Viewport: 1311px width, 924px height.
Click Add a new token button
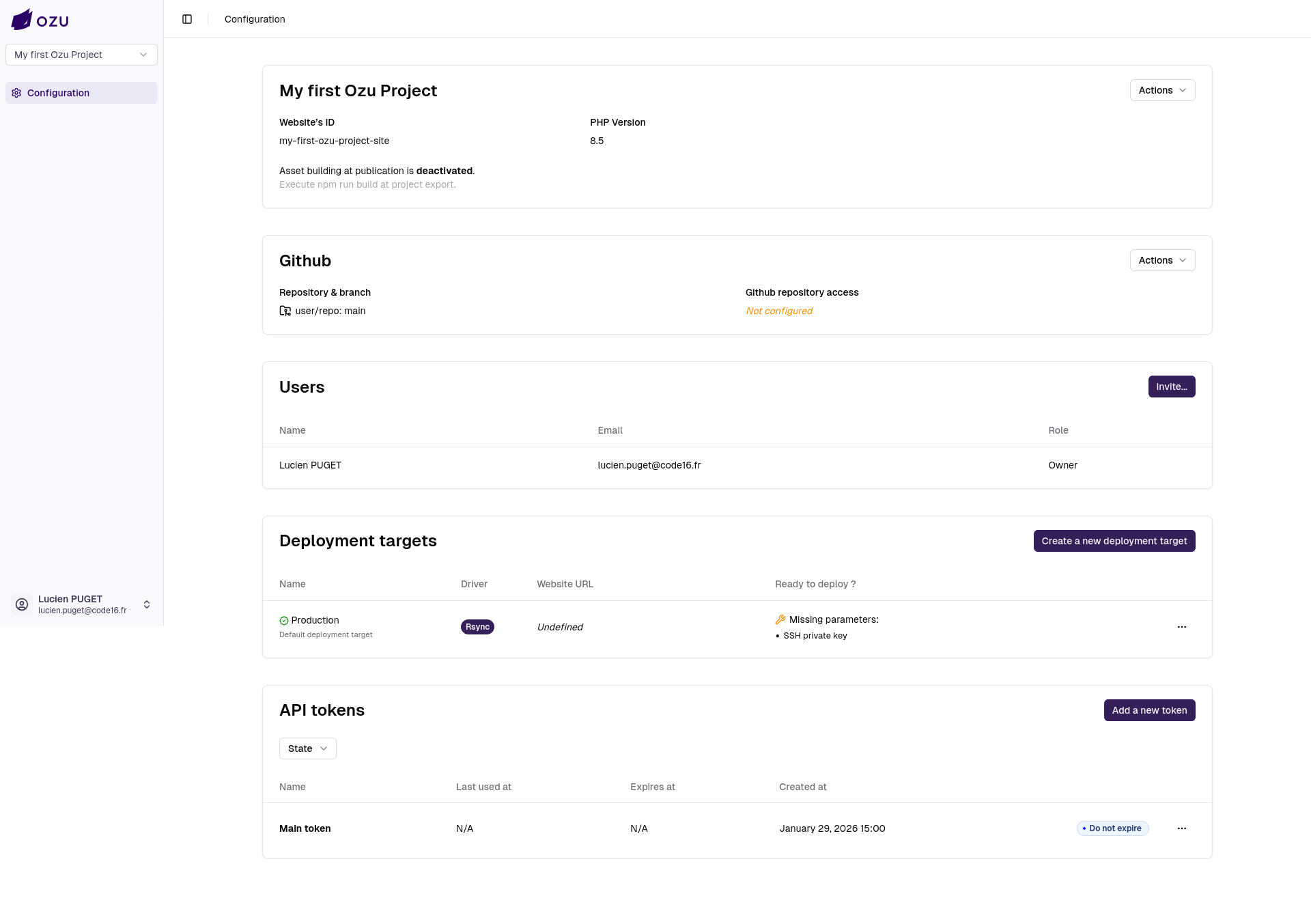point(1149,710)
